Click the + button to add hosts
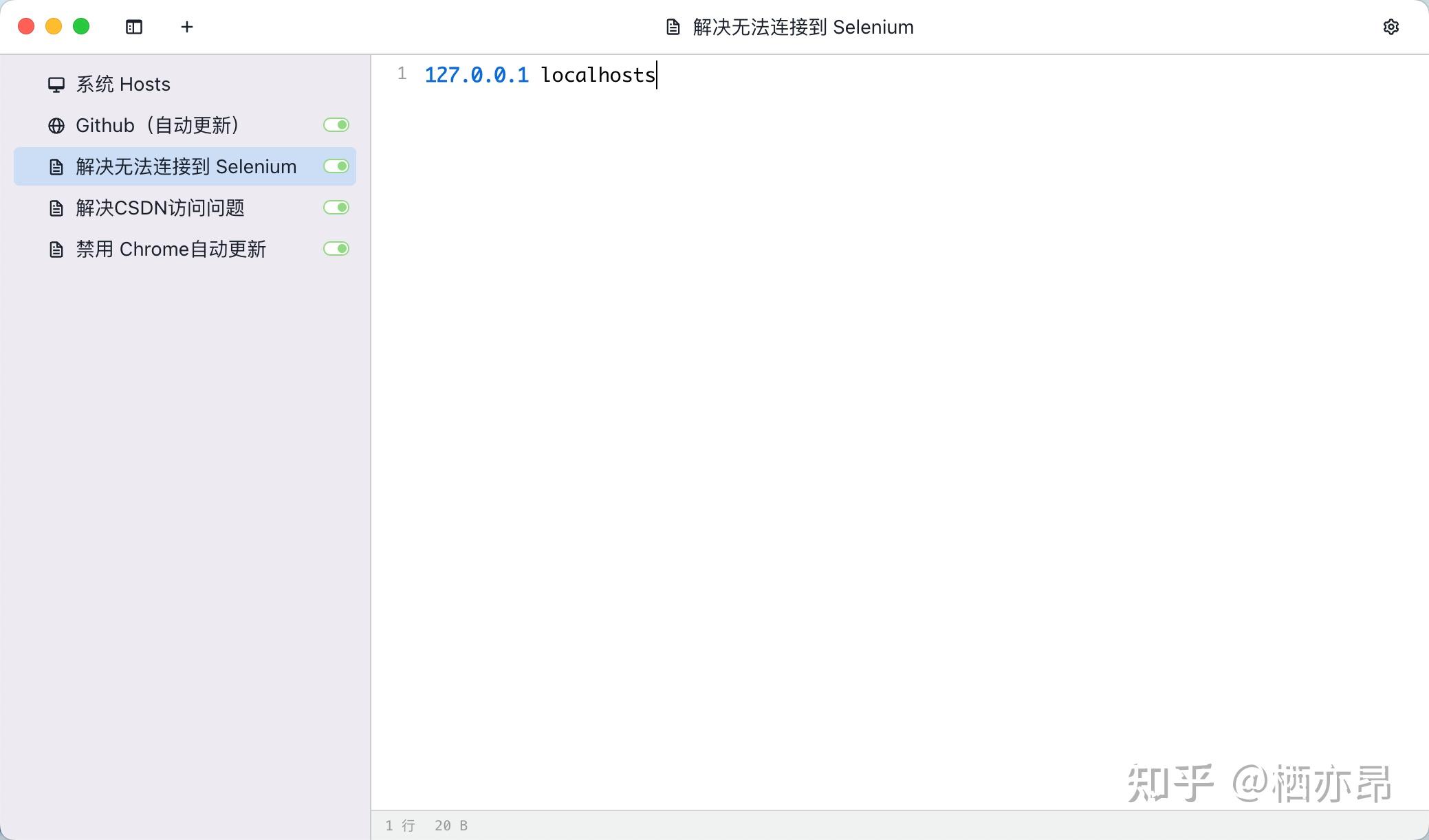The height and width of the screenshot is (840, 1429). 186,27
